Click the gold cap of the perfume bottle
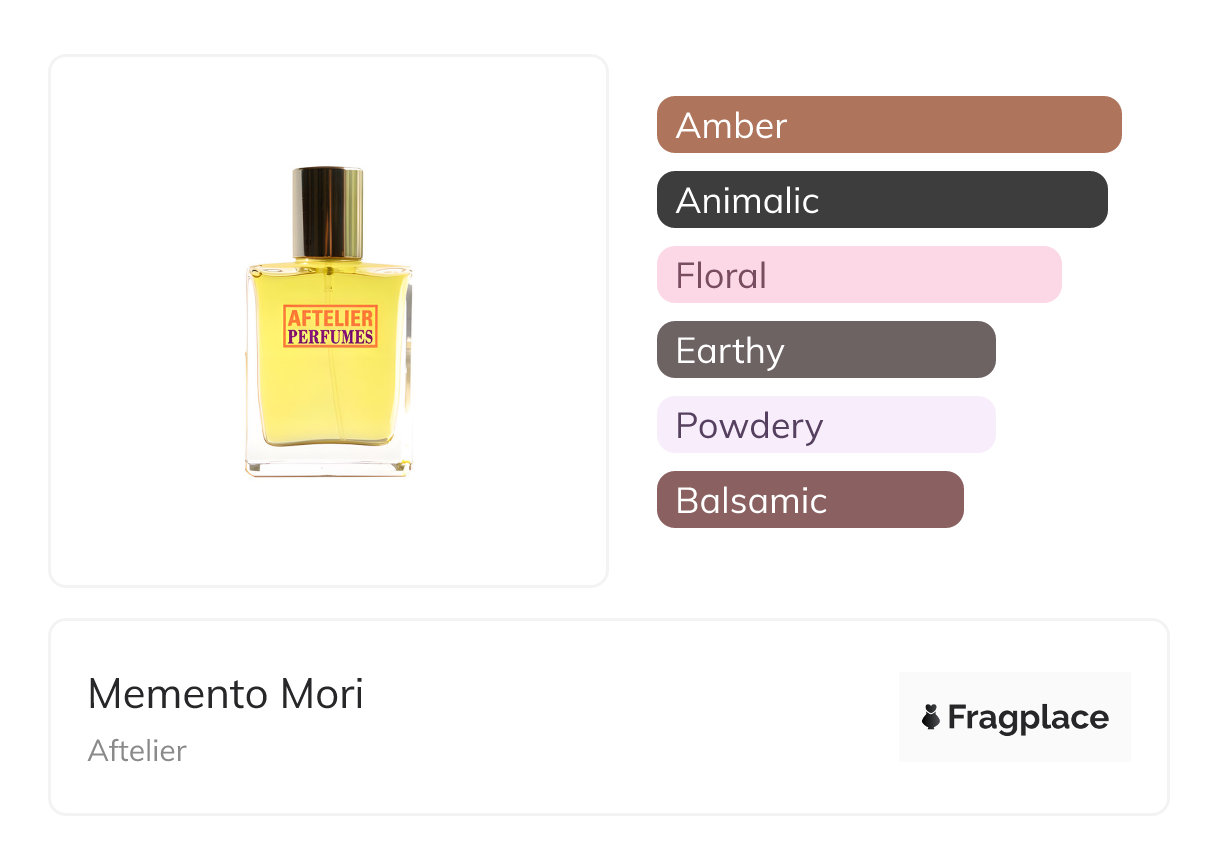This screenshot has width=1218, height=864. 327,212
